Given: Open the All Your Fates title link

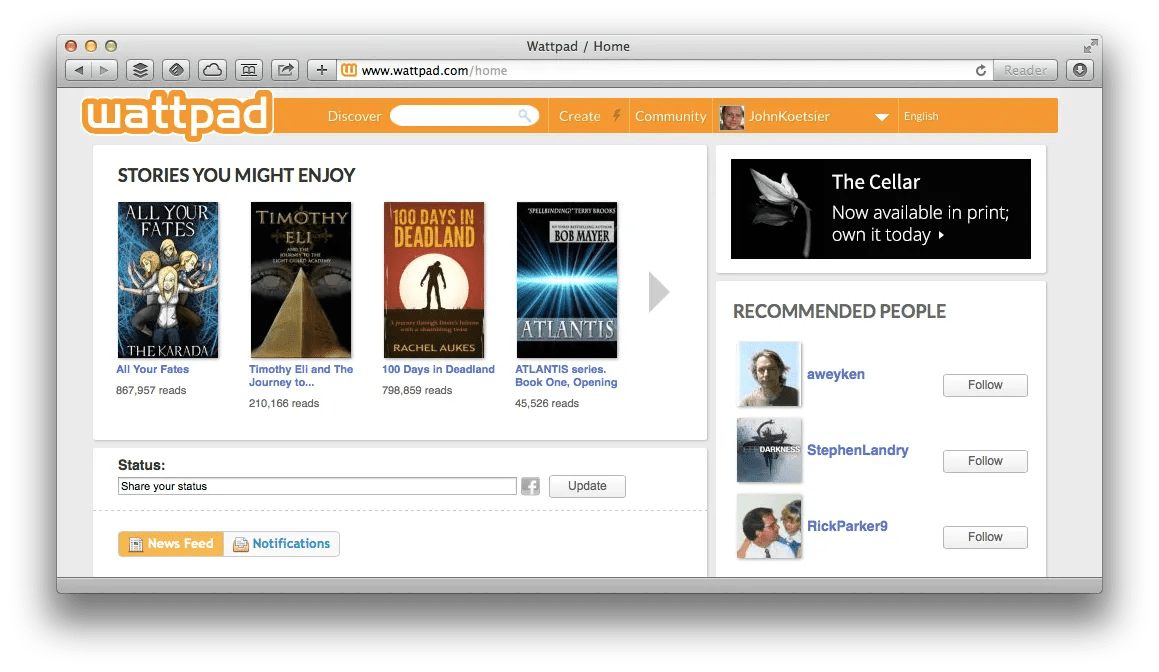Looking at the screenshot, I should pos(152,369).
